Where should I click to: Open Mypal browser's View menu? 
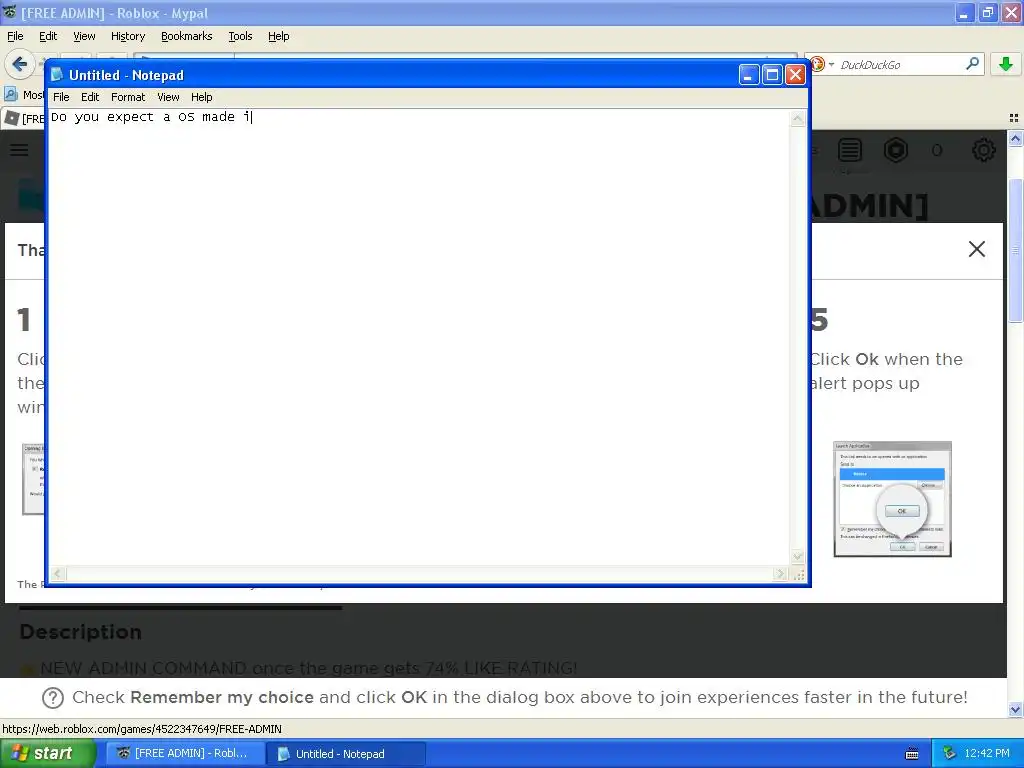84,36
